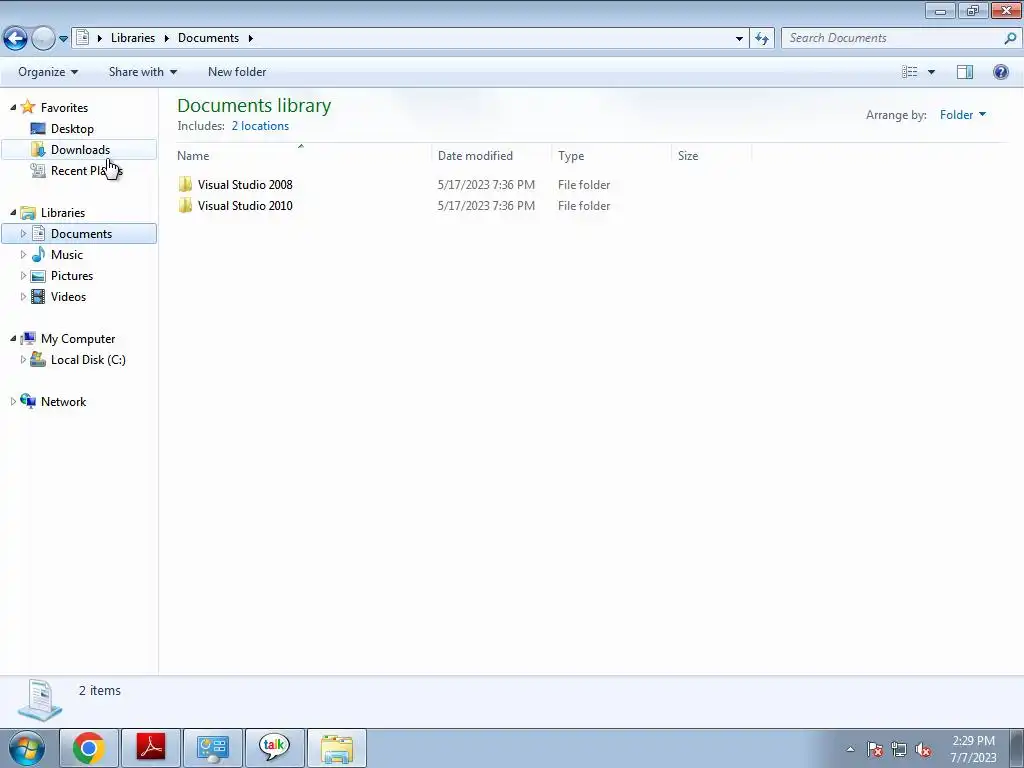Open Downloads in Favorites
1024x768 pixels.
click(80, 150)
